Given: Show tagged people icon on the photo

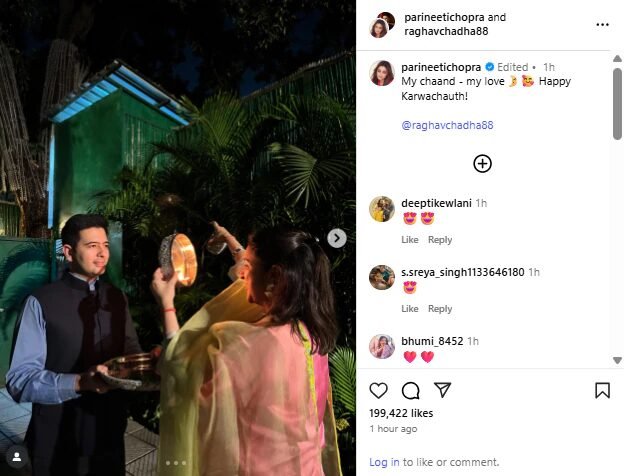Looking at the screenshot, I should point(17,457).
